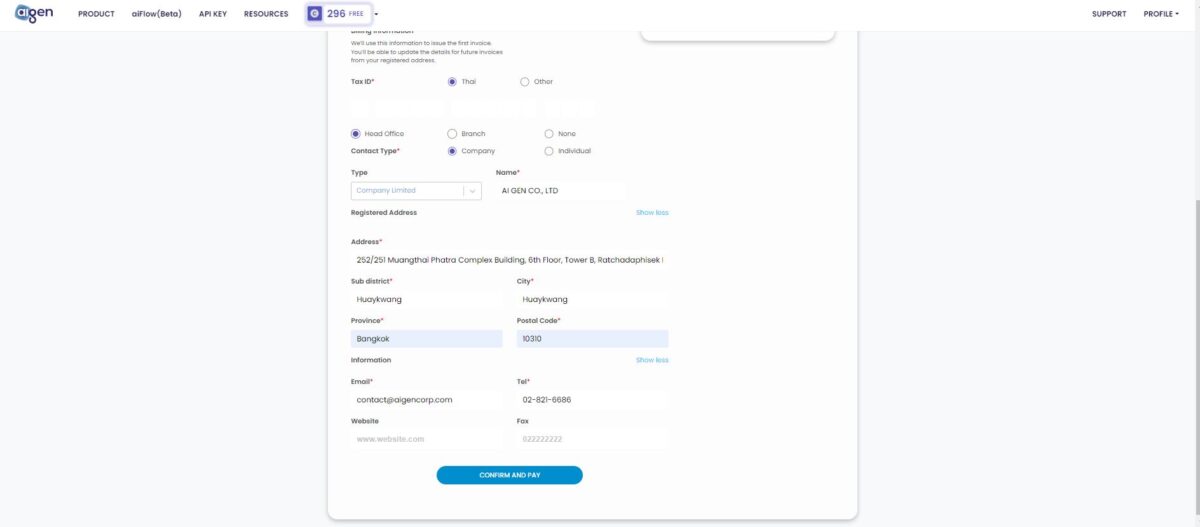Click the Registered Address heading

tap(384, 213)
